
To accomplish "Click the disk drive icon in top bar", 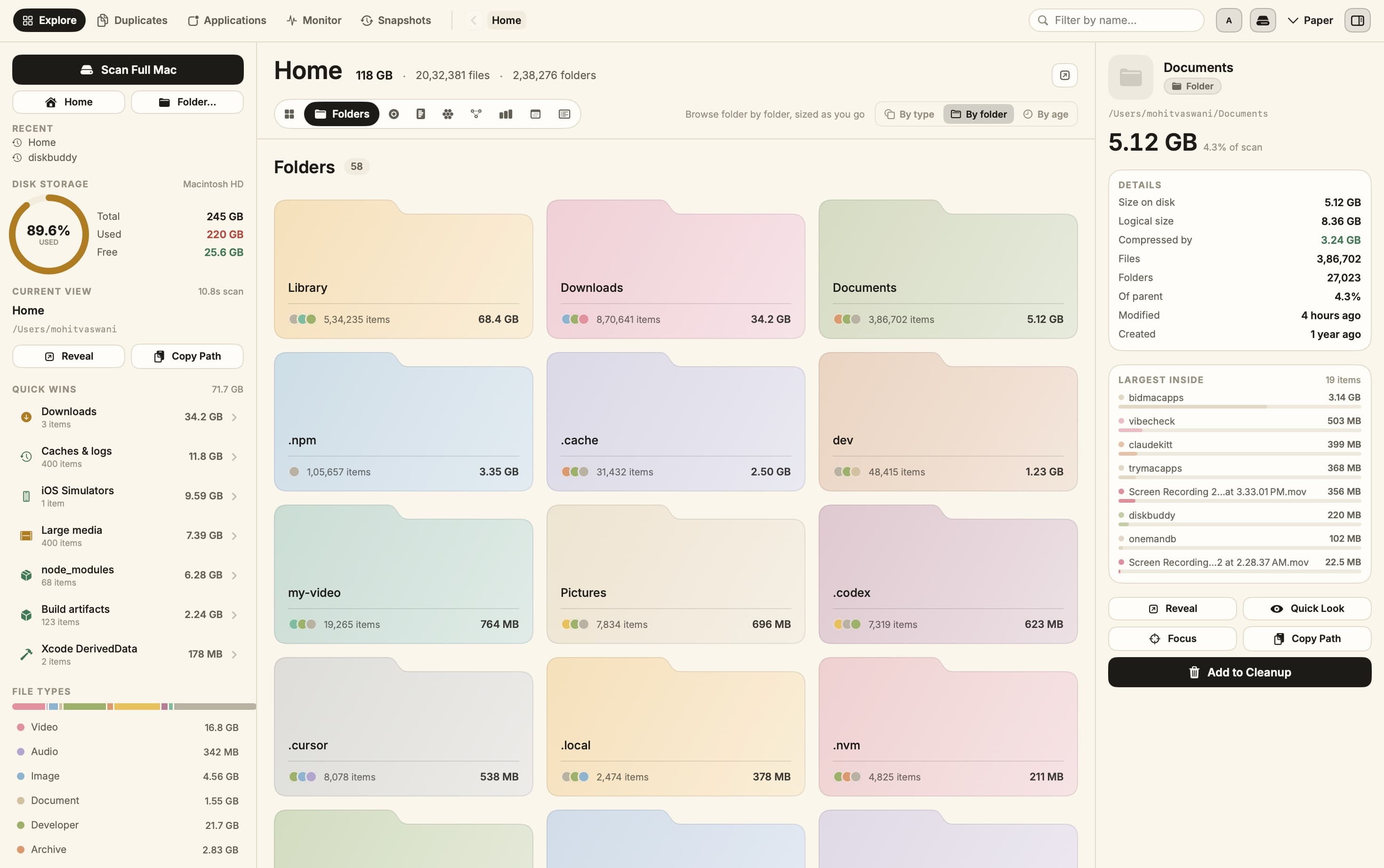I will click(1262, 21).
